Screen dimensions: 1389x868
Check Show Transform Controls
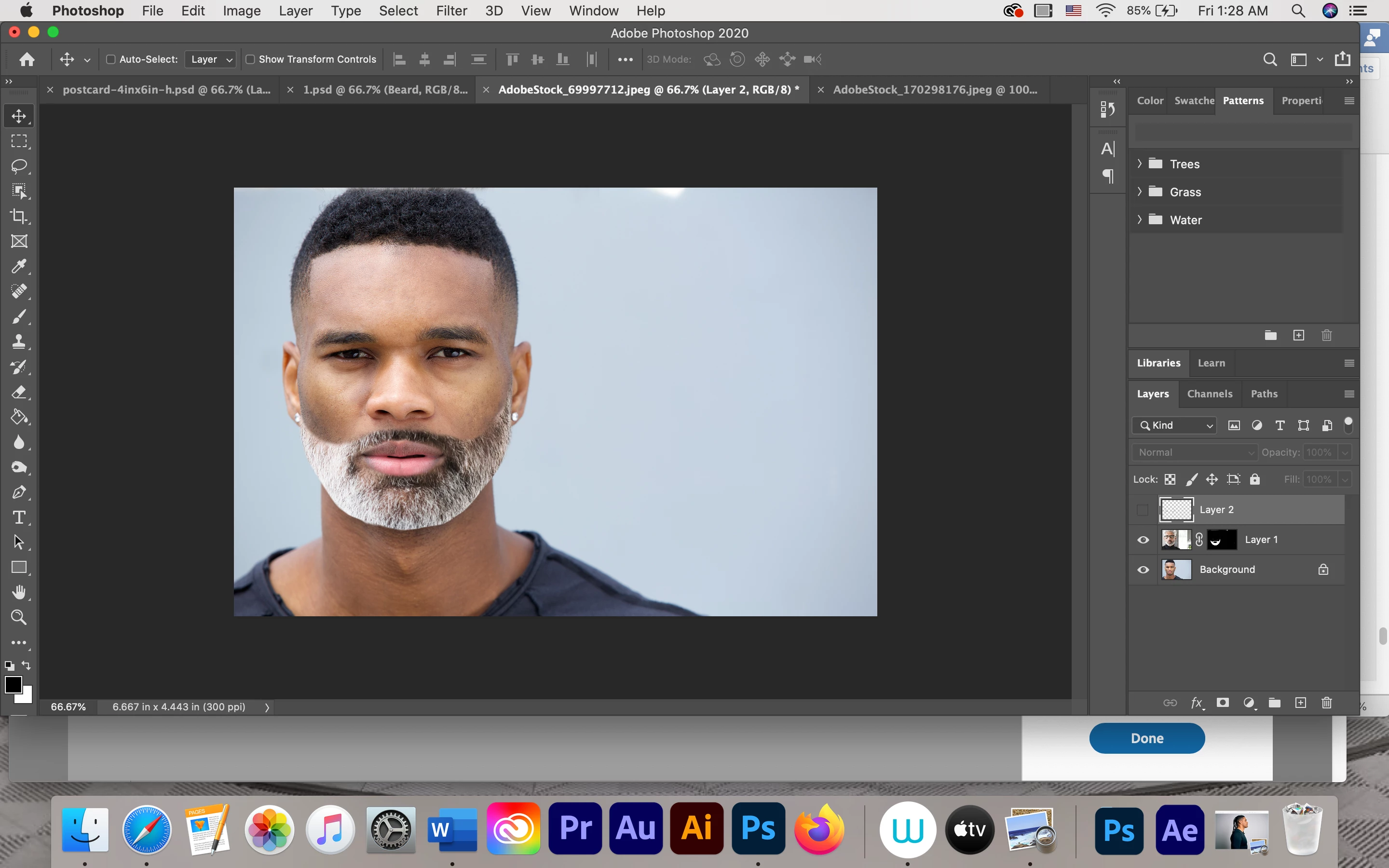[250, 59]
